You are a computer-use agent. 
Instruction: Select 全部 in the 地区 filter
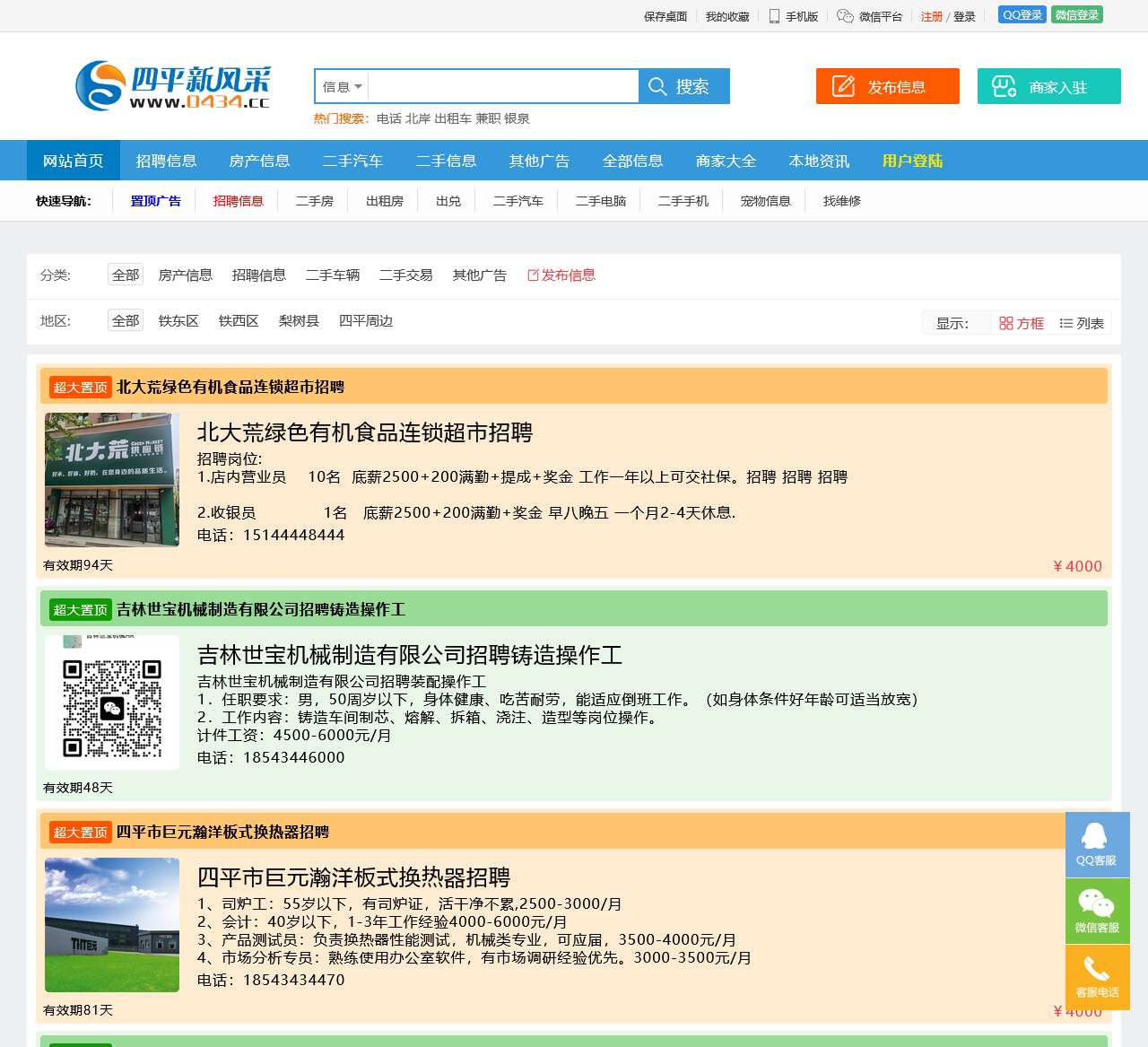click(126, 320)
